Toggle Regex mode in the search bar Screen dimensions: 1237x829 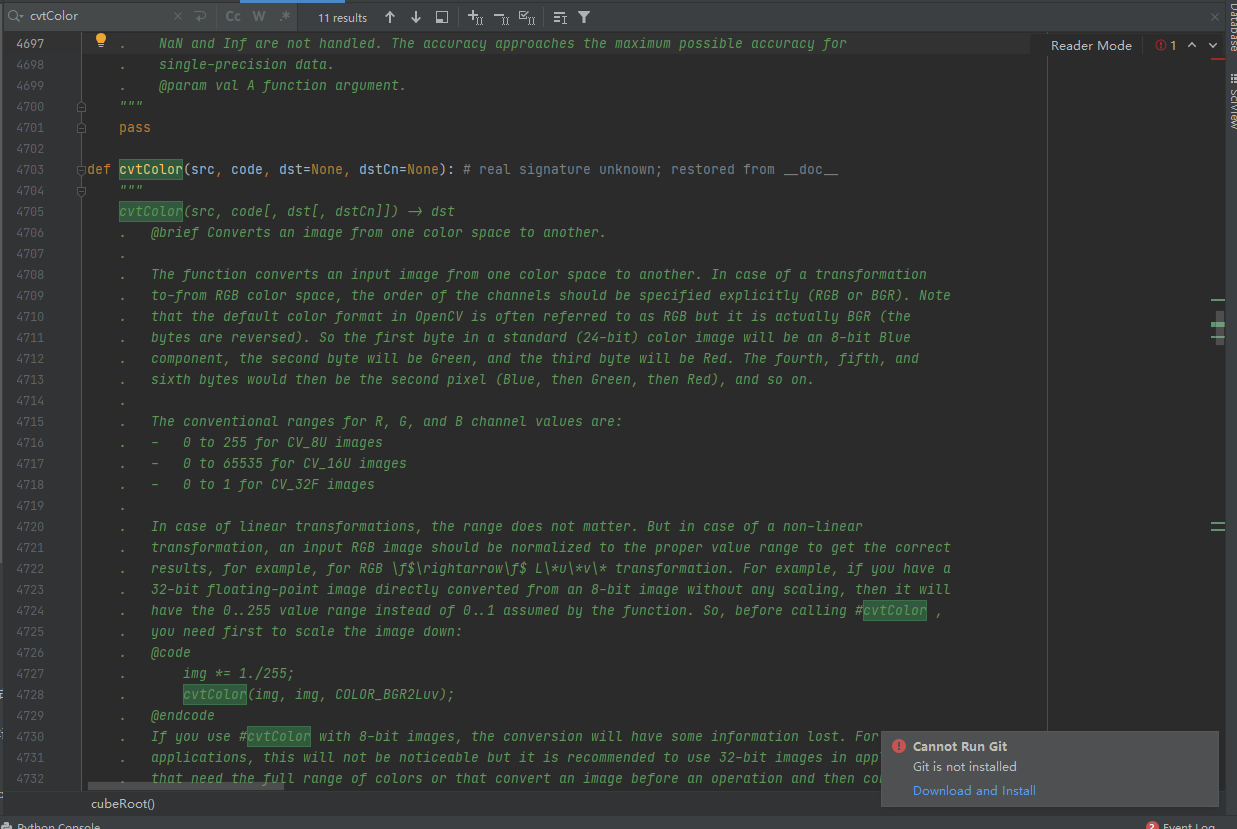(x=284, y=17)
